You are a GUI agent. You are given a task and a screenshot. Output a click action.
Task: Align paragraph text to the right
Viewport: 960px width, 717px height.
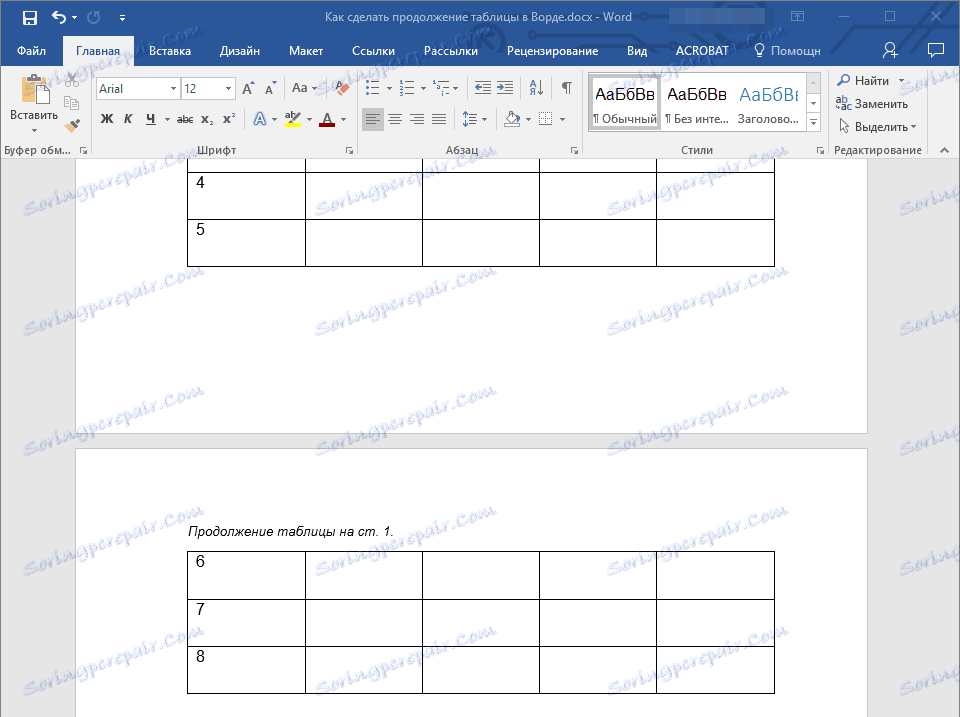click(x=417, y=119)
